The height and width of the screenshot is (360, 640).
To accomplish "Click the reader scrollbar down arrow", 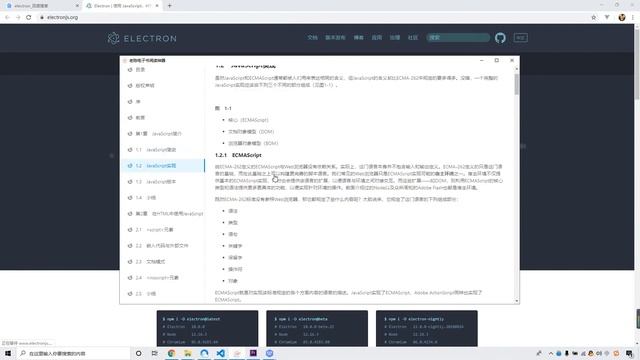I will (517, 301).
